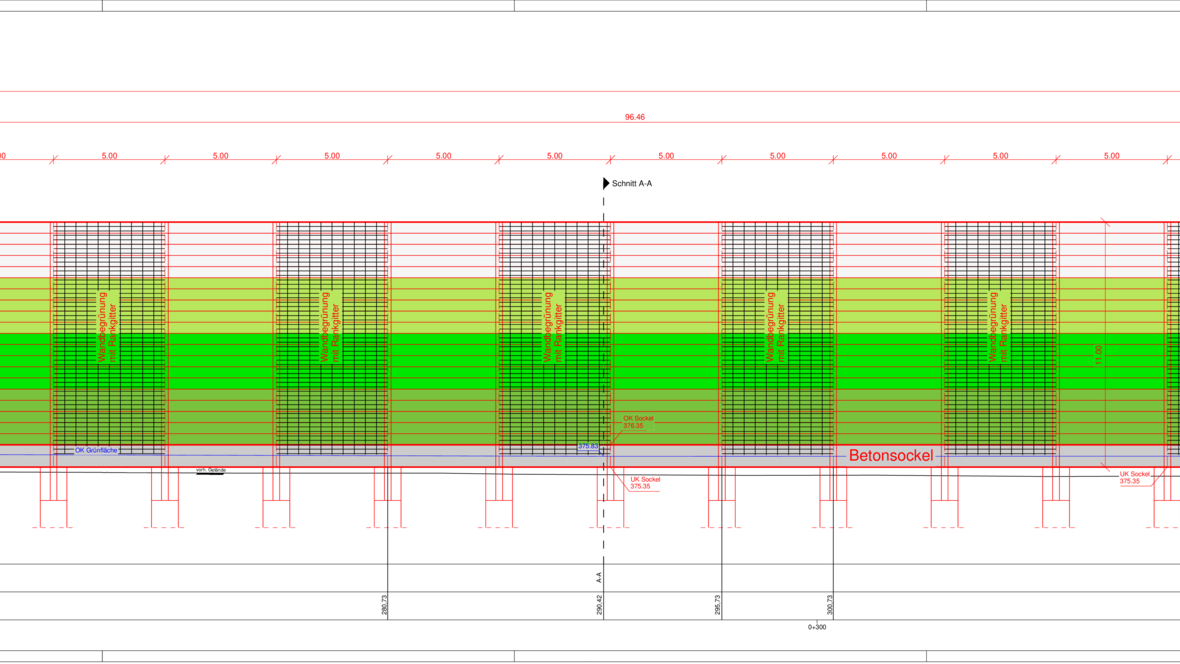Click the station value 295.73
Viewport: 1180px width, 664px height.
pos(718,605)
